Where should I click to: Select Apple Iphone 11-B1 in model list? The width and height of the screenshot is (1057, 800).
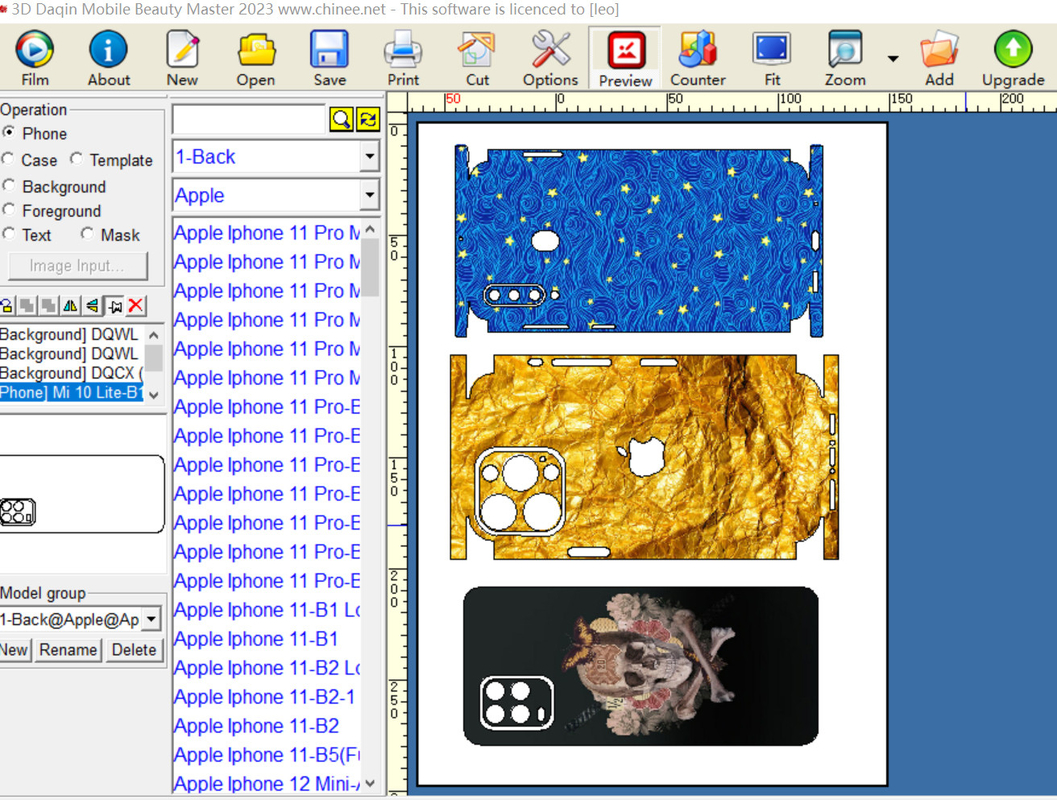256,639
